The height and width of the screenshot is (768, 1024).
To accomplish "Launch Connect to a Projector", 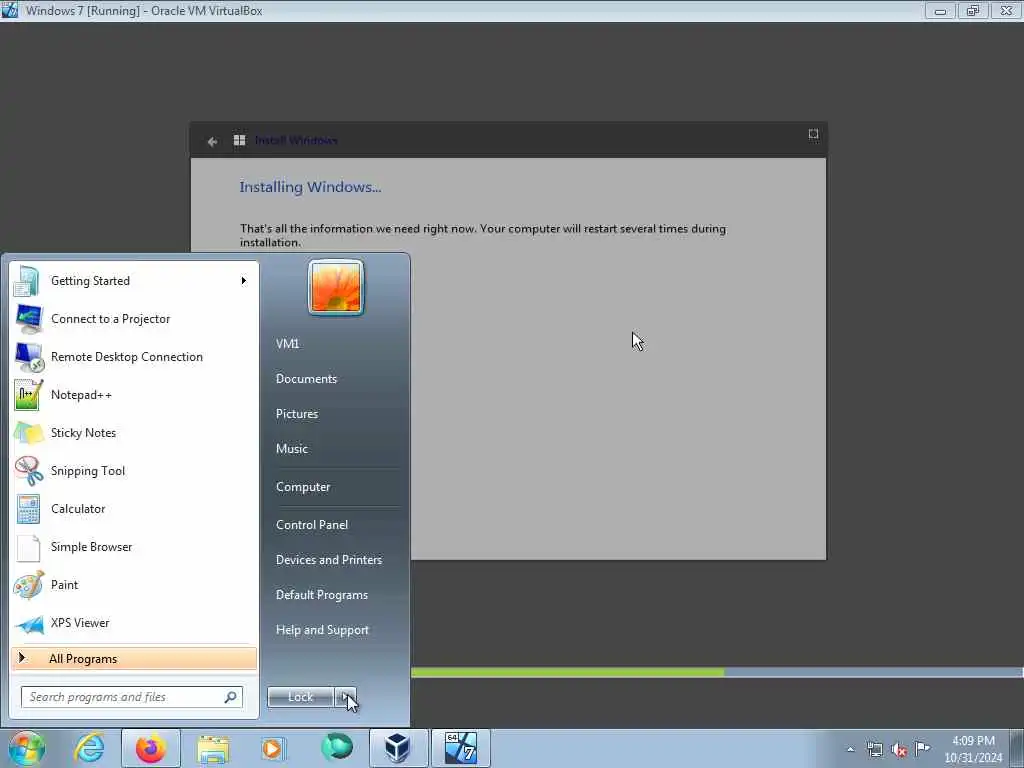I will point(134,319).
